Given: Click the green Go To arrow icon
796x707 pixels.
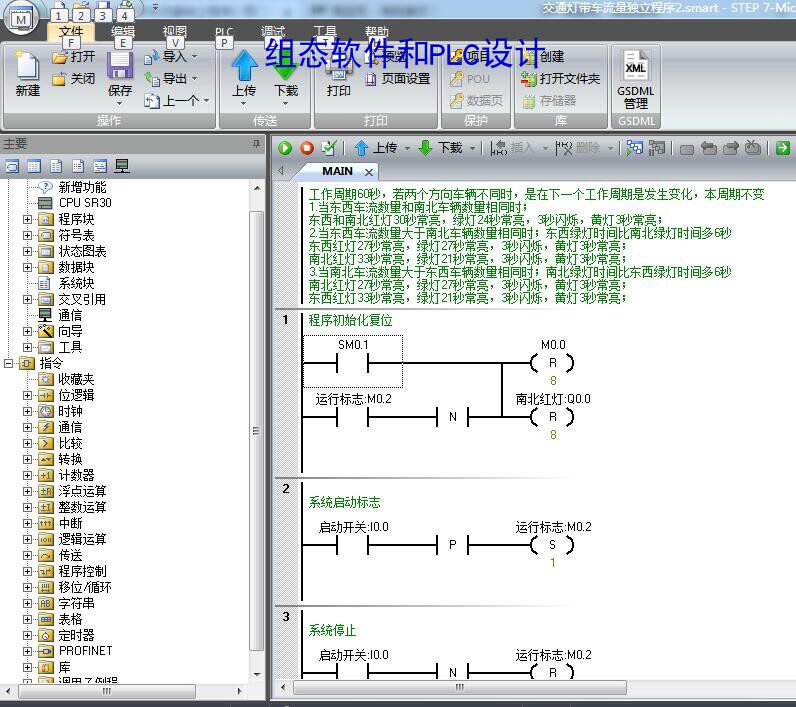Looking at the screenshot, I should pos(783,148).
